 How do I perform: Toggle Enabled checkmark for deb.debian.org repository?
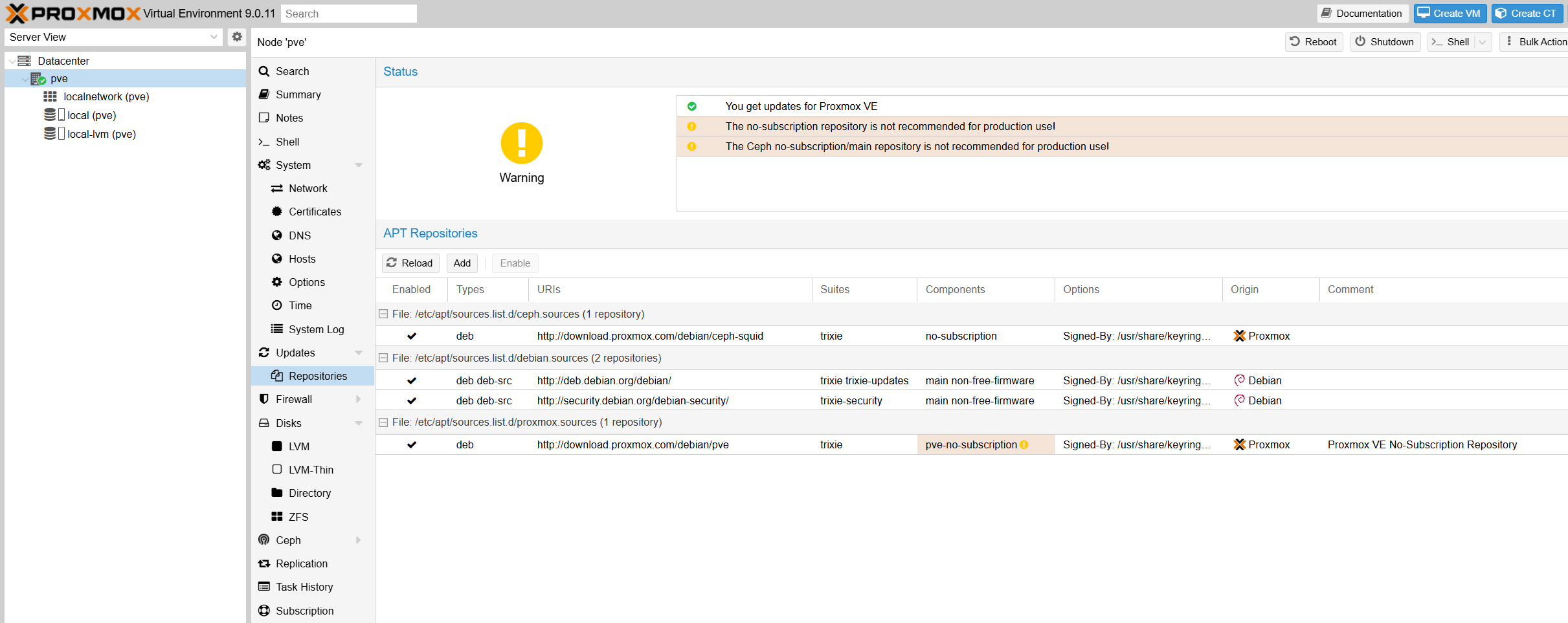click(x=412, y=380)
